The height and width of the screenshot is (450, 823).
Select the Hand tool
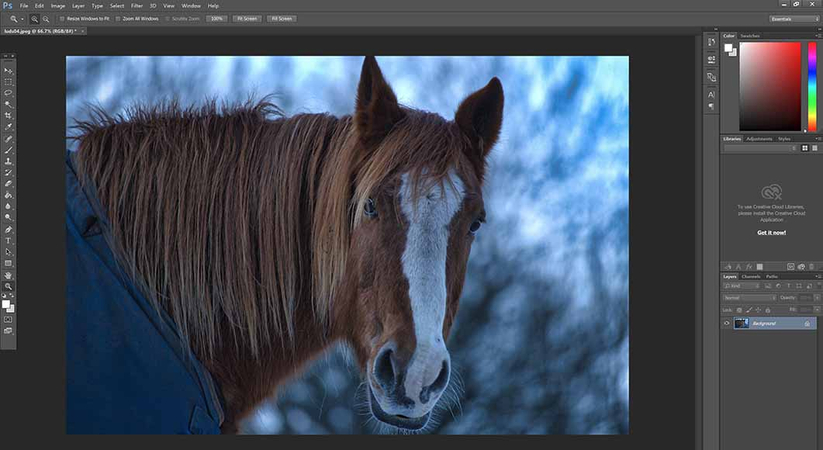coord(8,275)
